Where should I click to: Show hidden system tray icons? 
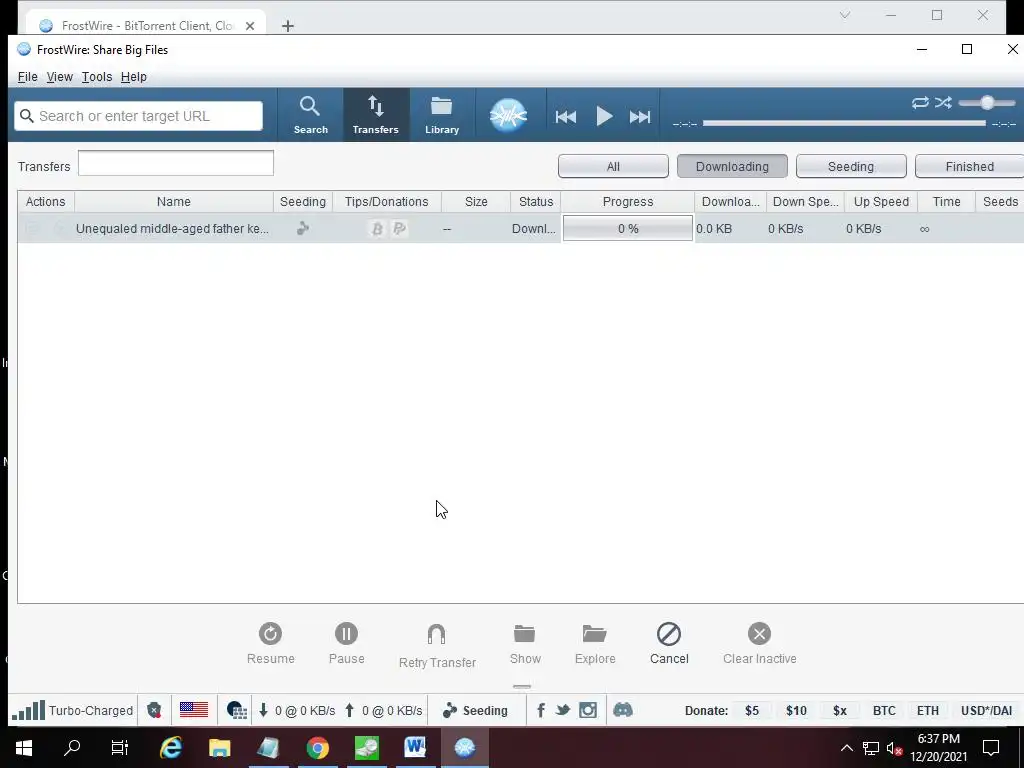(x=846, y=748)
